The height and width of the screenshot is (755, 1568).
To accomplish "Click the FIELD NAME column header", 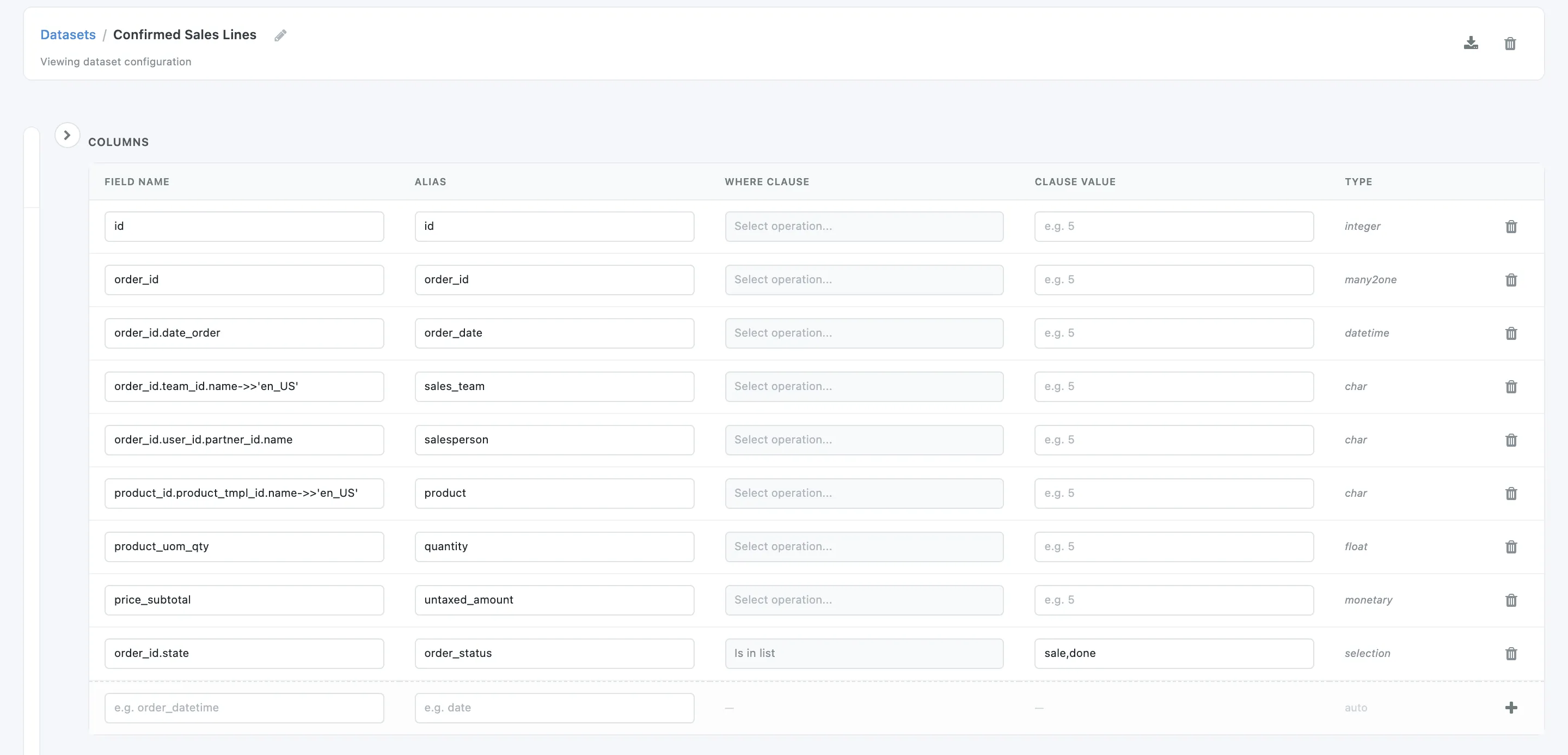I will point(137,182).
